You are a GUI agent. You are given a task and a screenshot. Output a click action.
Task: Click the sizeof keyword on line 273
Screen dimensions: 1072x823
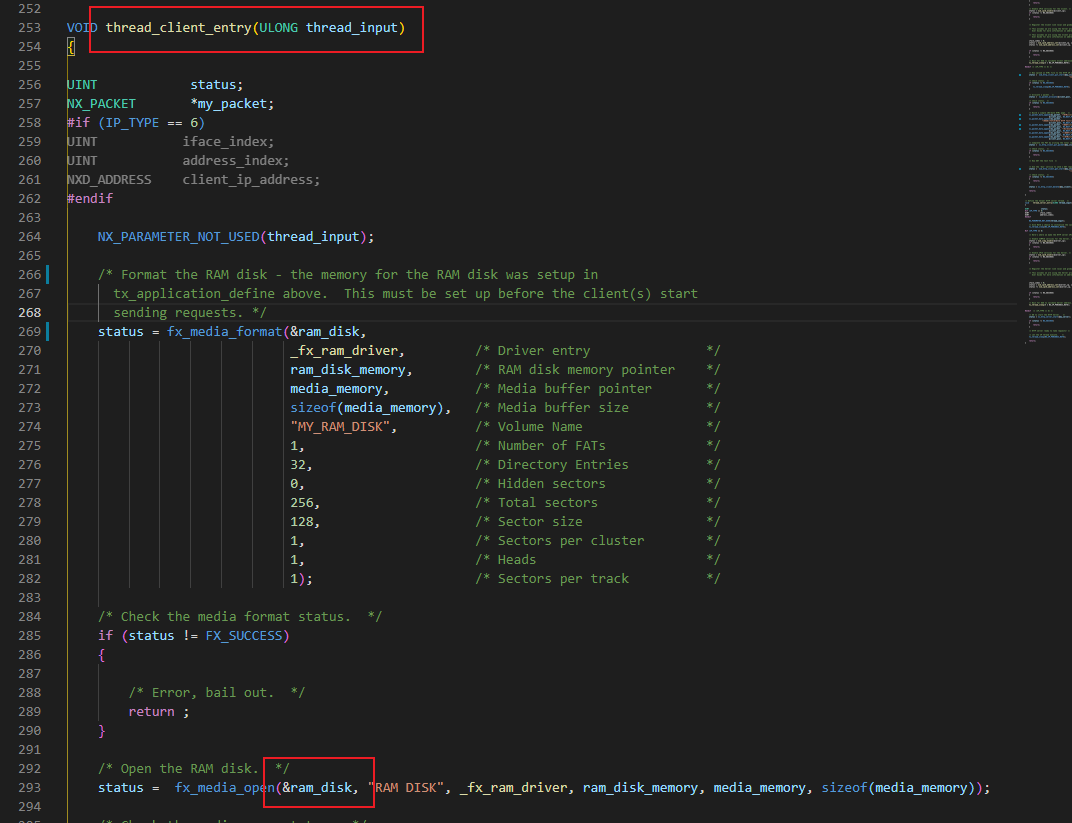(x=313, y=408)
